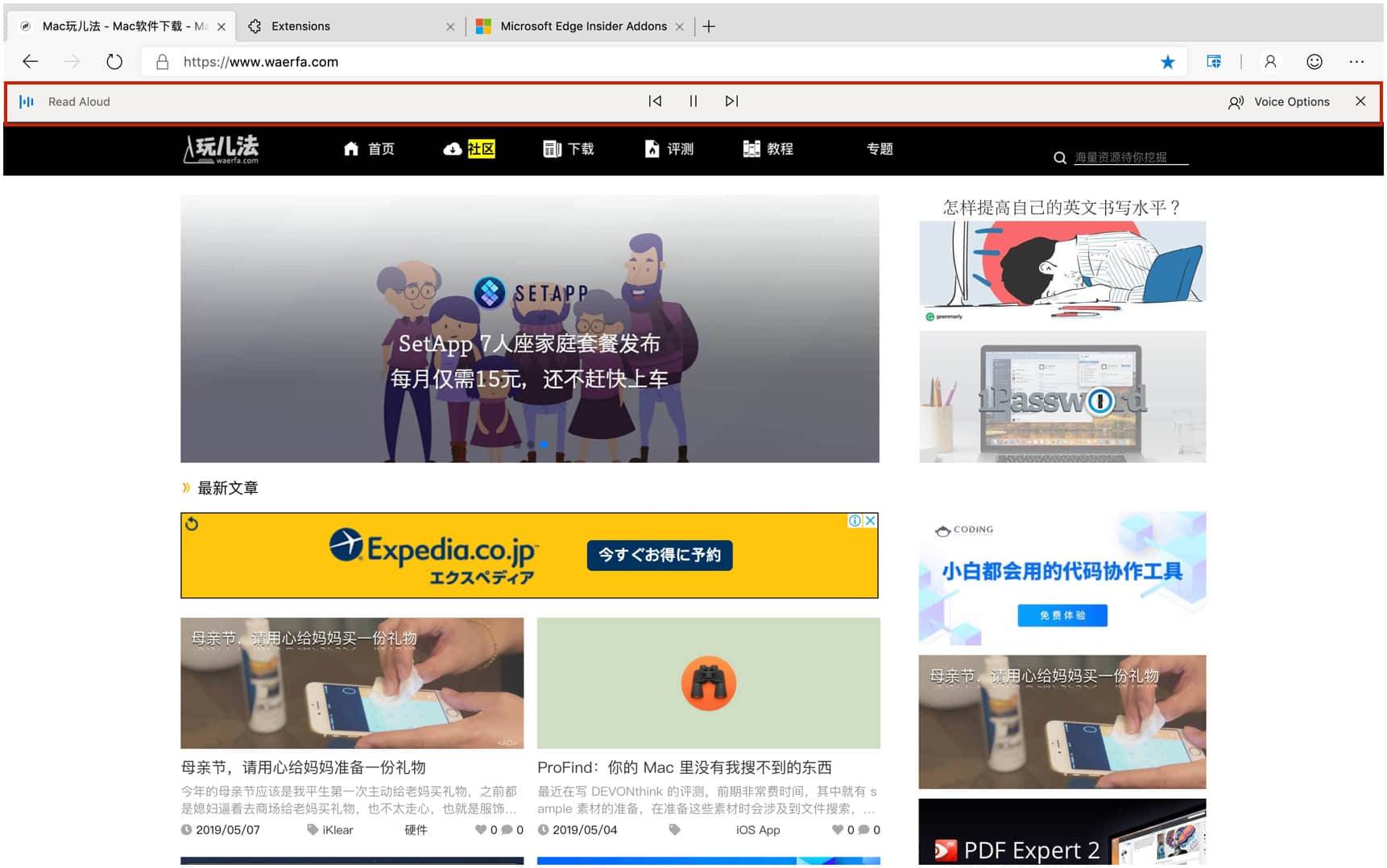Click the Expedia.co.jp booking button
This screenshot has height=868, width=1387.
tap(660, 556)
